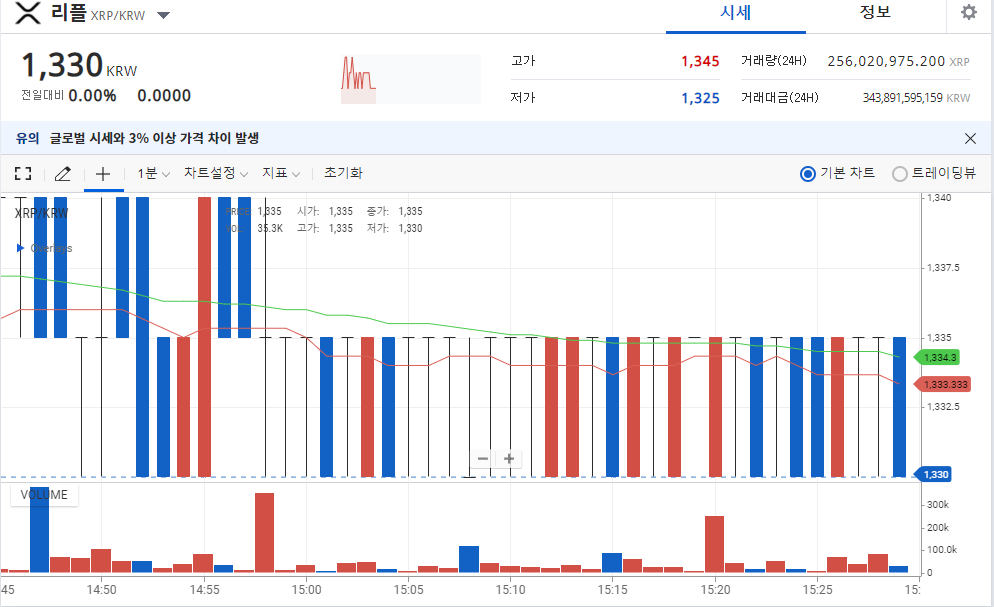Toggle fullscreen chart mode icon
The image size is (994, 607).
[x=23, y=174]
